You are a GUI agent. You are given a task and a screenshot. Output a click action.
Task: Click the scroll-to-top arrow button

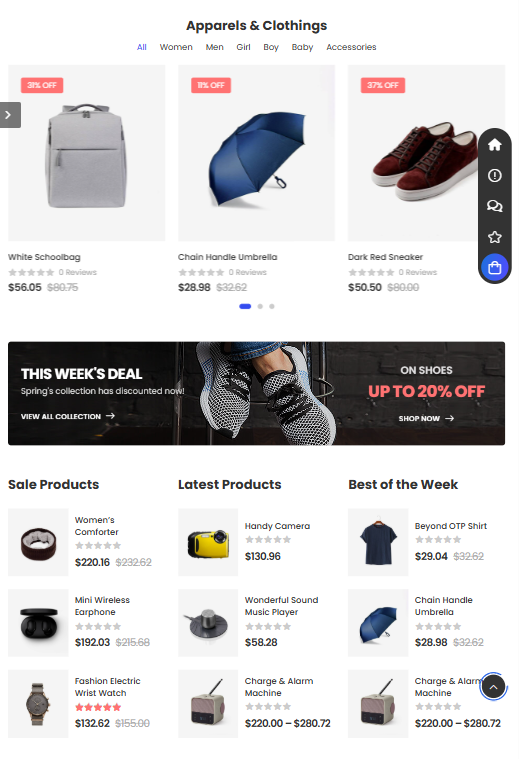tap(493, 686)
